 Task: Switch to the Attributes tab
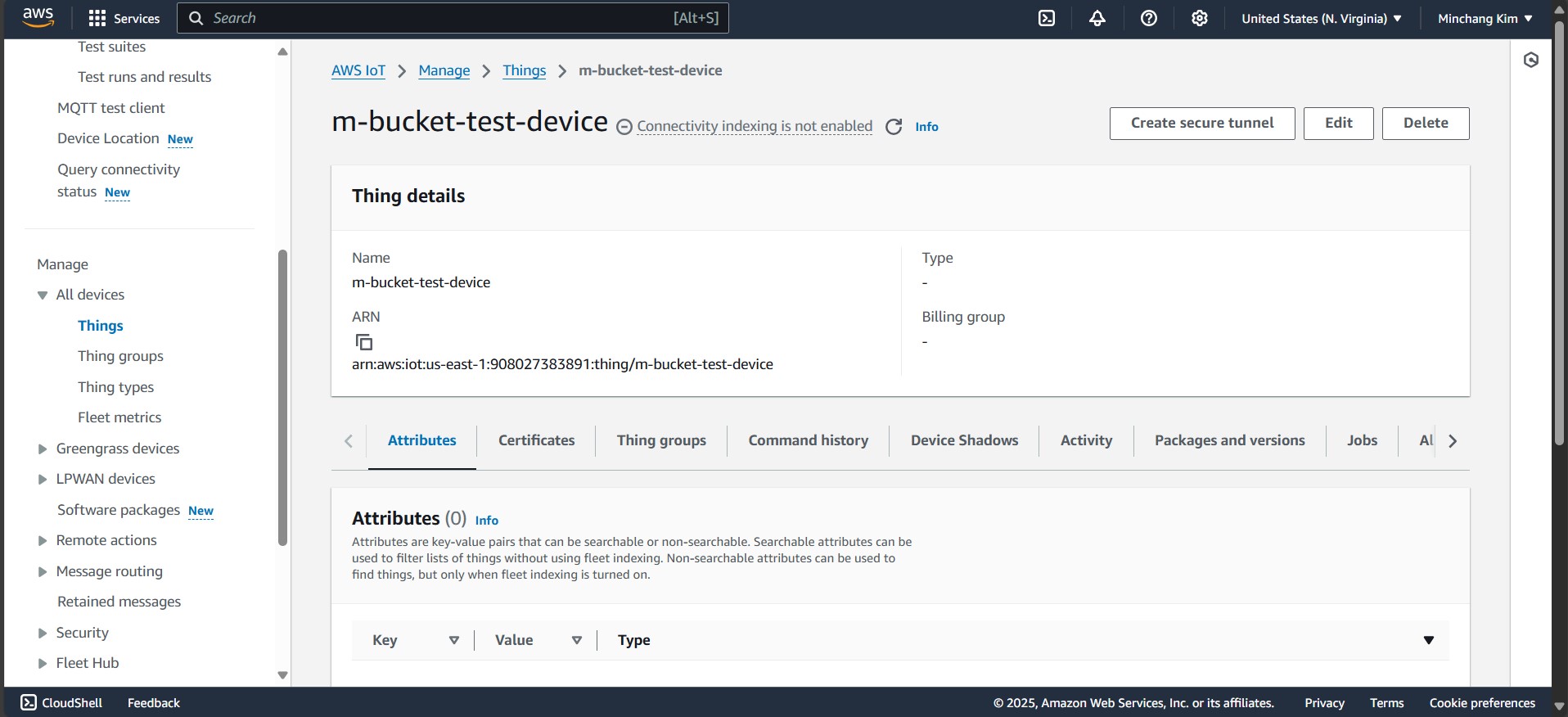[x=422, y=440]
